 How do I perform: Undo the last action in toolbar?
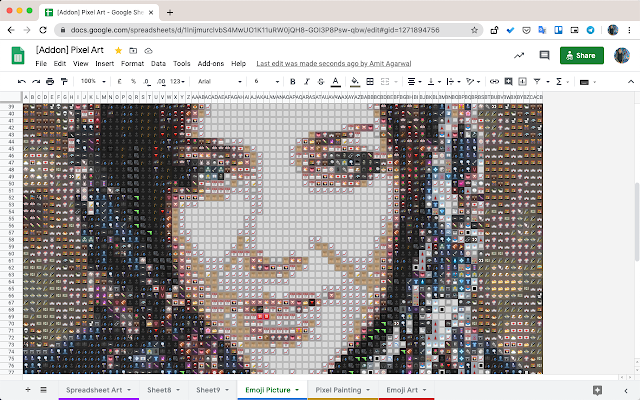point(22,82)
